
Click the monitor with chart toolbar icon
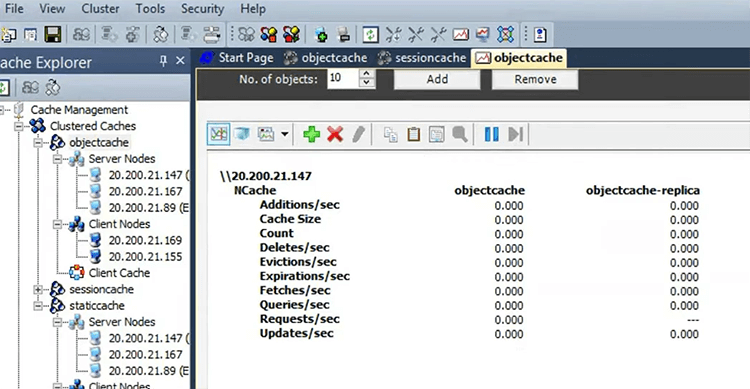point(483,34)
